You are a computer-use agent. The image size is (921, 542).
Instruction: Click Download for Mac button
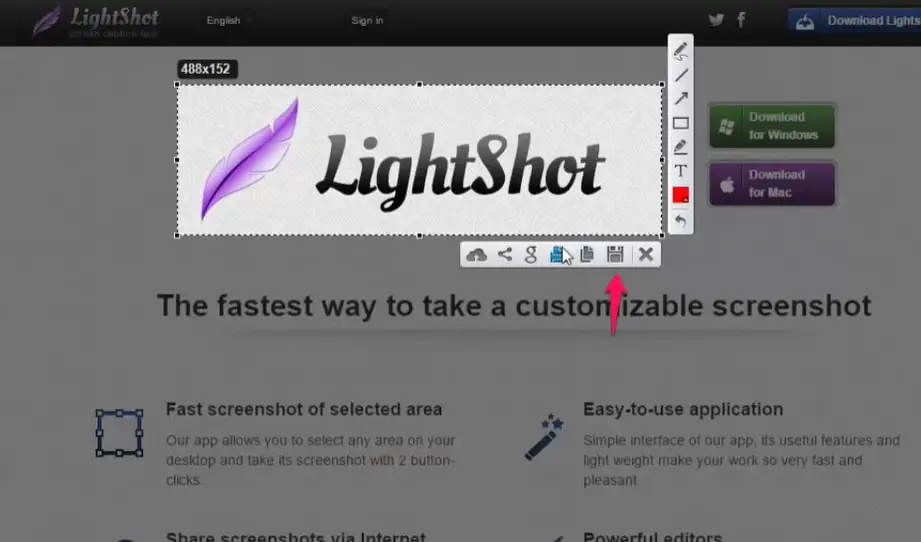(772, 184)
